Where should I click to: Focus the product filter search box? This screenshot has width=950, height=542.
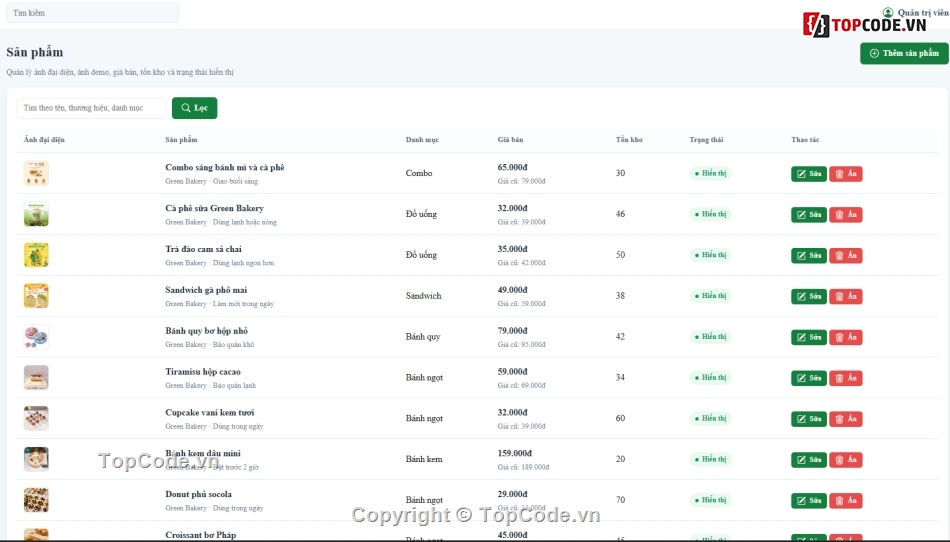pos(91,108)
